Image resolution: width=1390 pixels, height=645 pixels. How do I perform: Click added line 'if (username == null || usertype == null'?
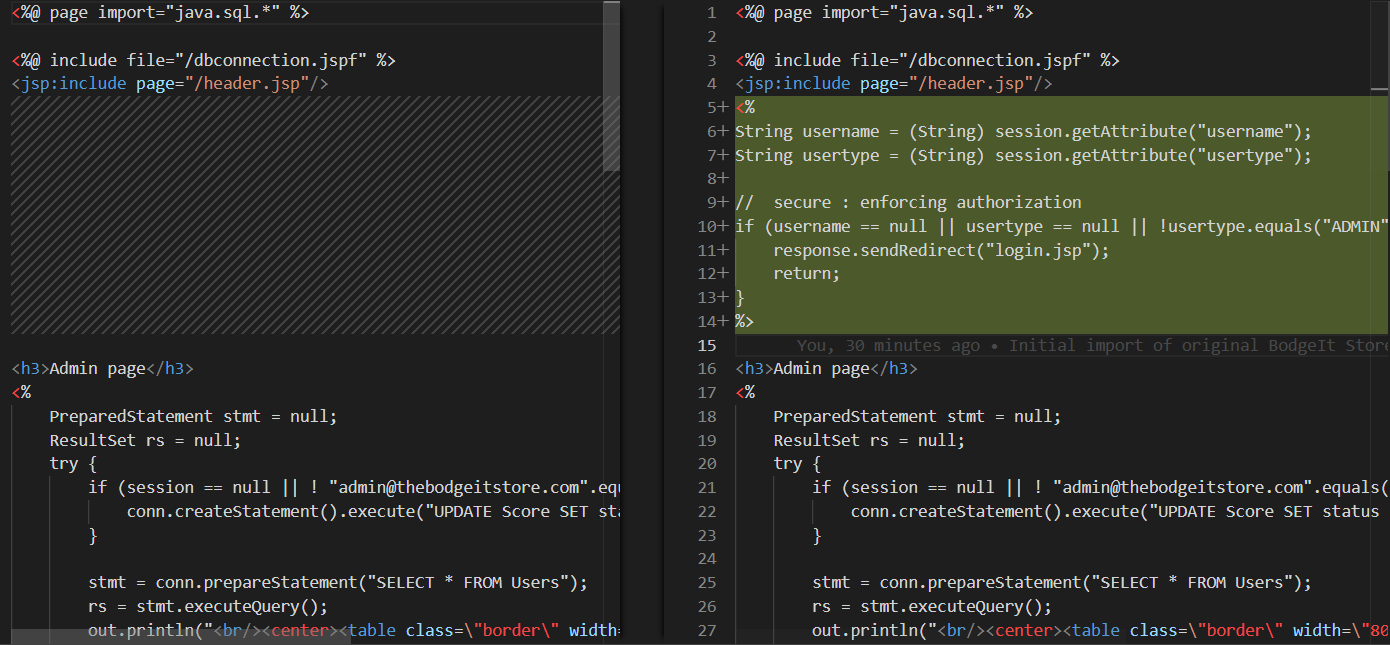(x=1062, y=226)
